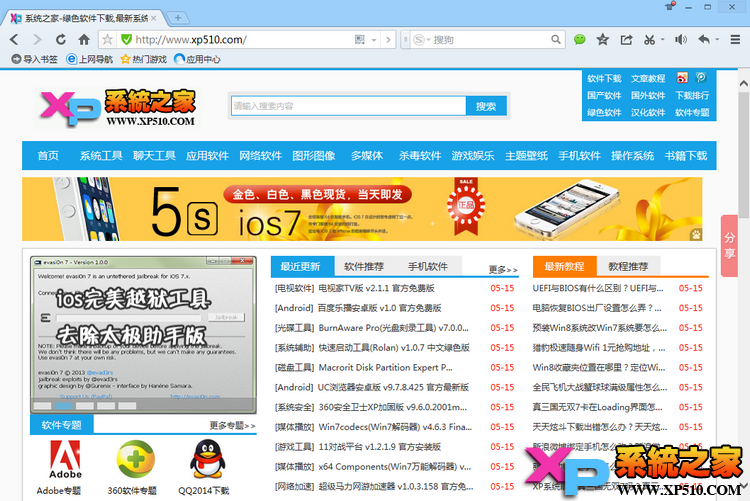Click the red 分享 side tab
The height and width of the screenshot is (501, 750).
729,245
